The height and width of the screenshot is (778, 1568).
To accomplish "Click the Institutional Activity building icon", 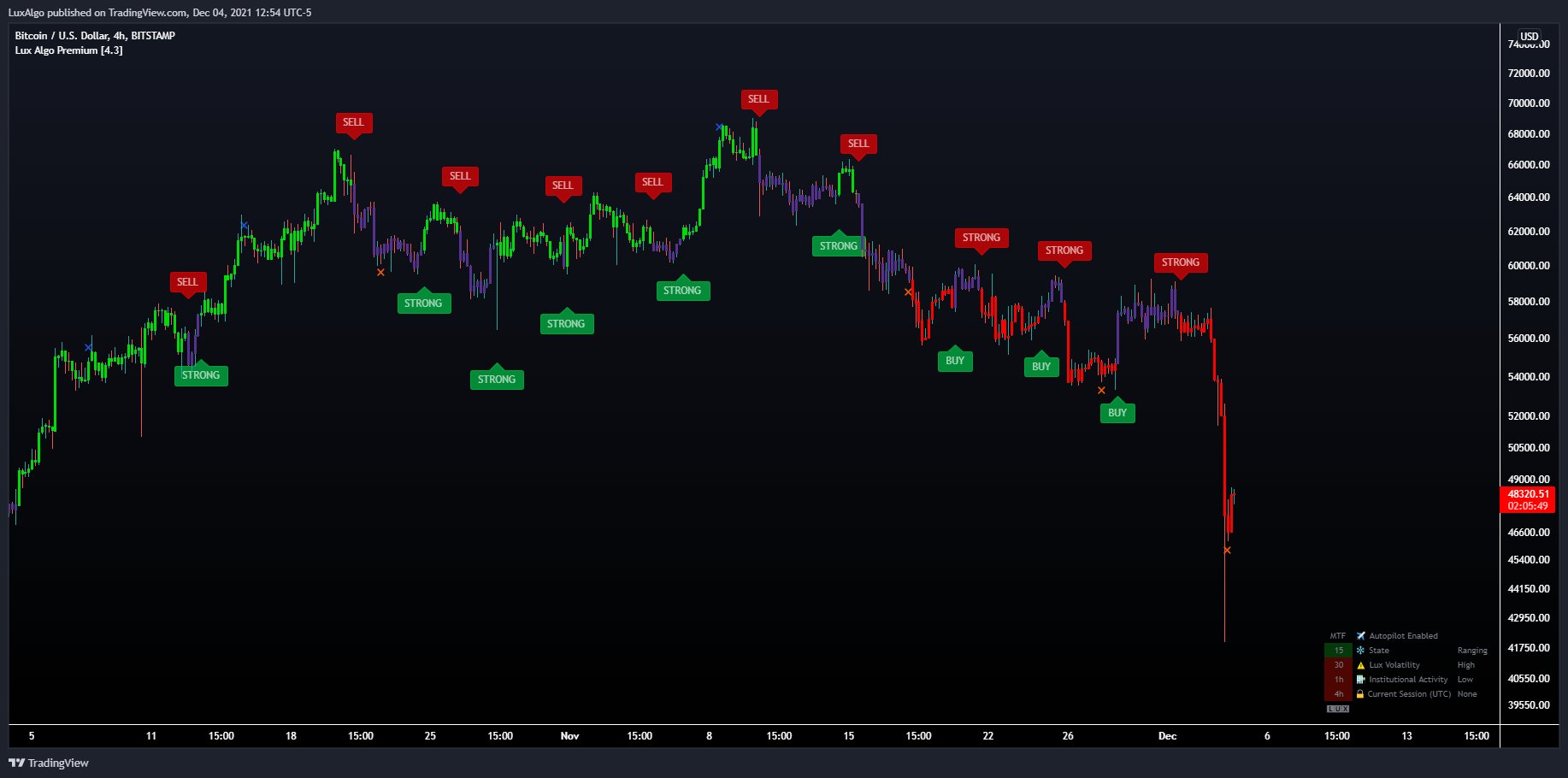I will [1359, 679].
